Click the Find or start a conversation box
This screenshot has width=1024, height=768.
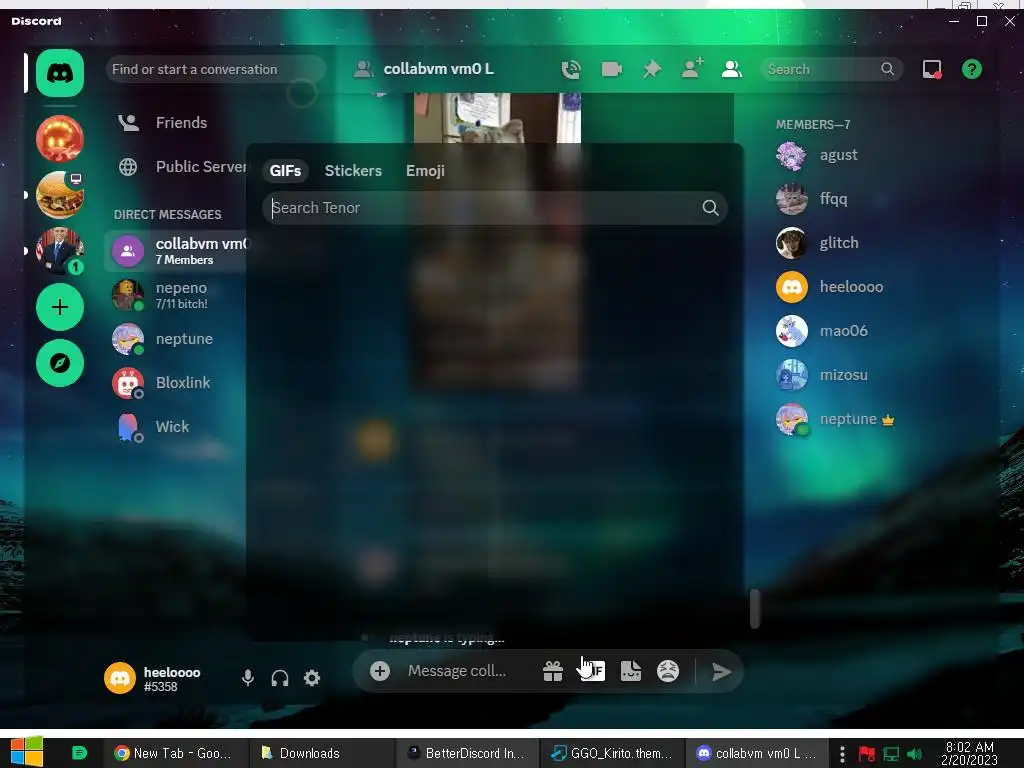click(216, 69)
